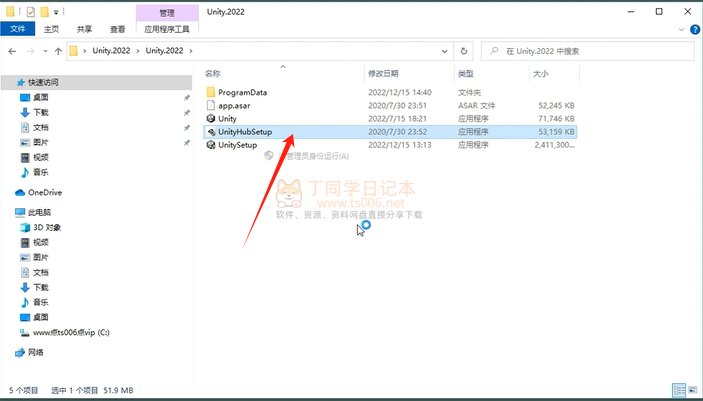Click the Unity application icon
The height and width of the screenshot is (401, 703).
(210, 118)
